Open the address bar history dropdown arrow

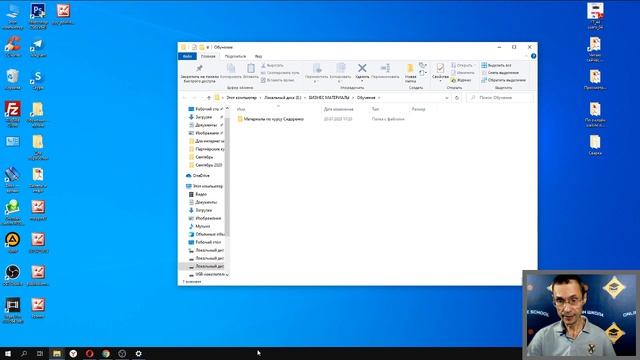click(x=447, y=98)
